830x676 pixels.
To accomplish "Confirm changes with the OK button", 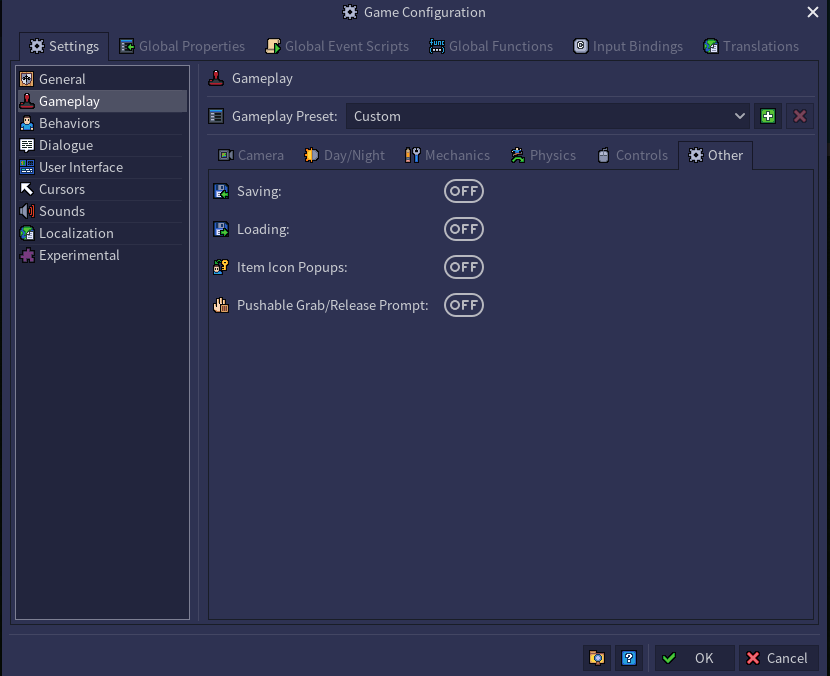I will pos(694,658).
